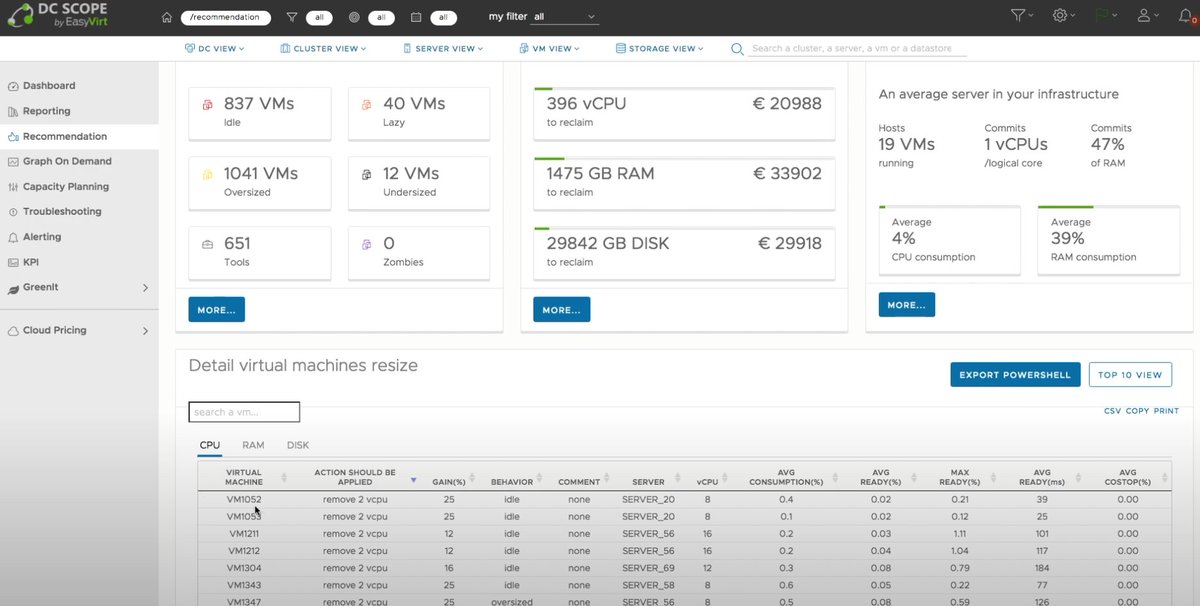1200x606 pixels.
Task: Click the home icon in top bar
Action: pos(167,17)
